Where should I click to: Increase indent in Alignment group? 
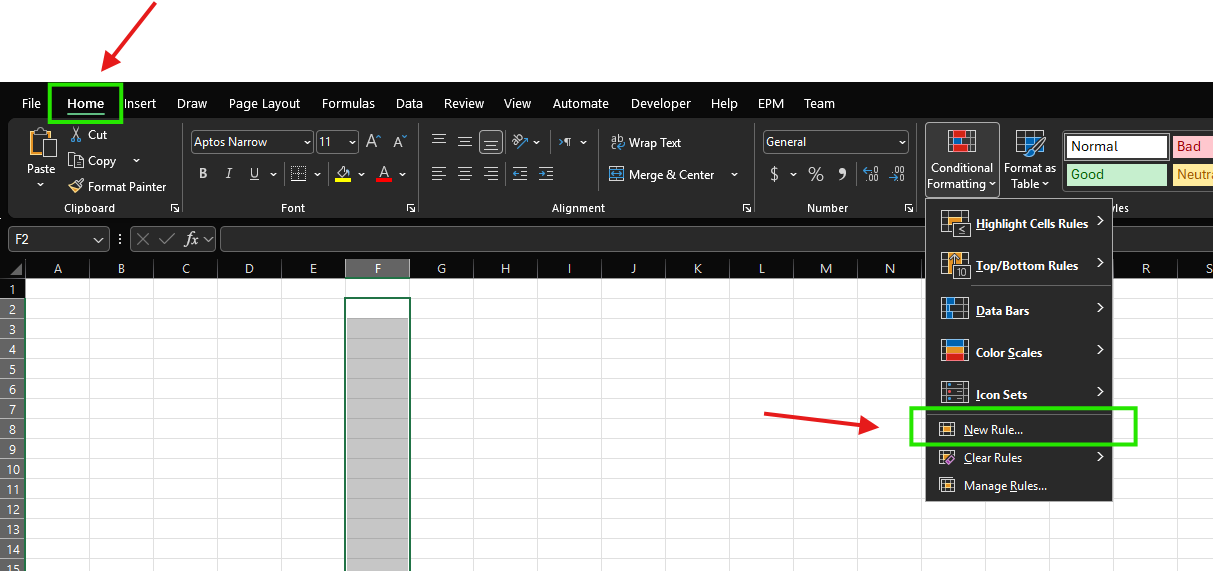tap(545, 174)
